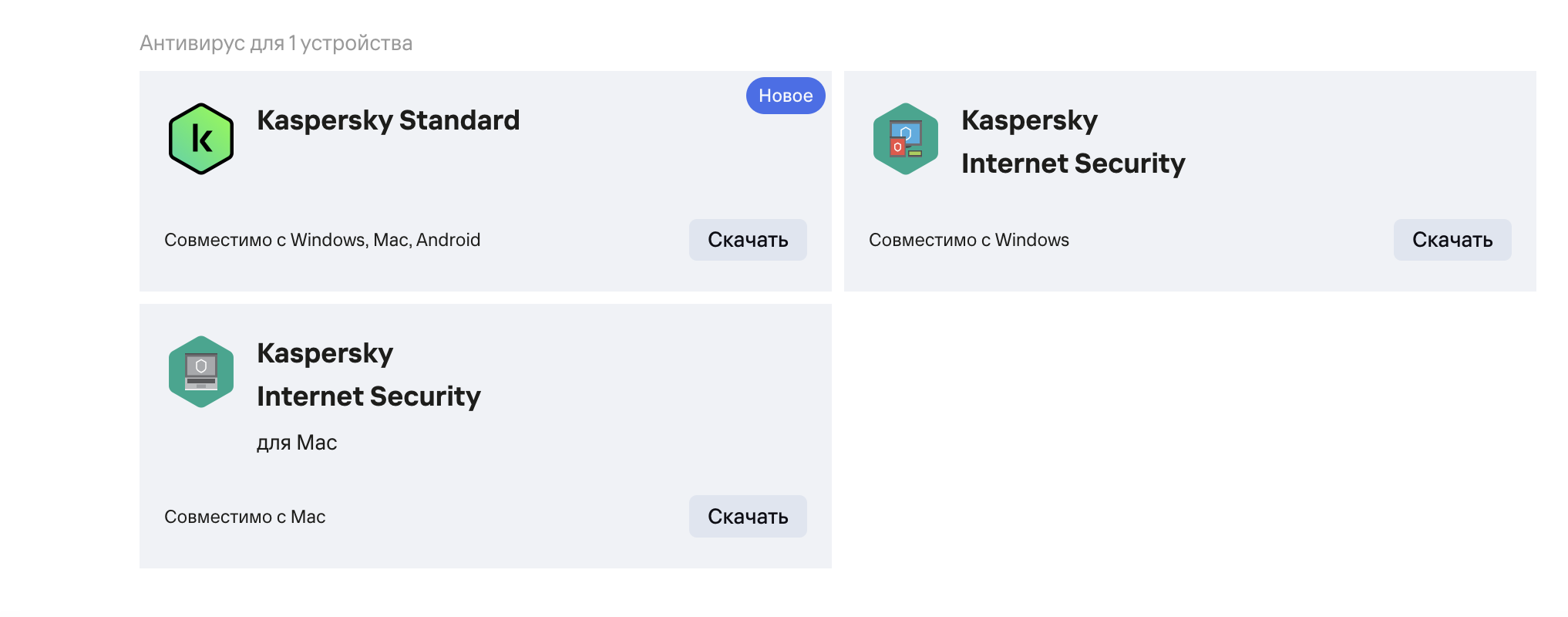Click the letter k inside the Standard logo
The height and width of the screenshot is (617, 1568).
[202, 140]
